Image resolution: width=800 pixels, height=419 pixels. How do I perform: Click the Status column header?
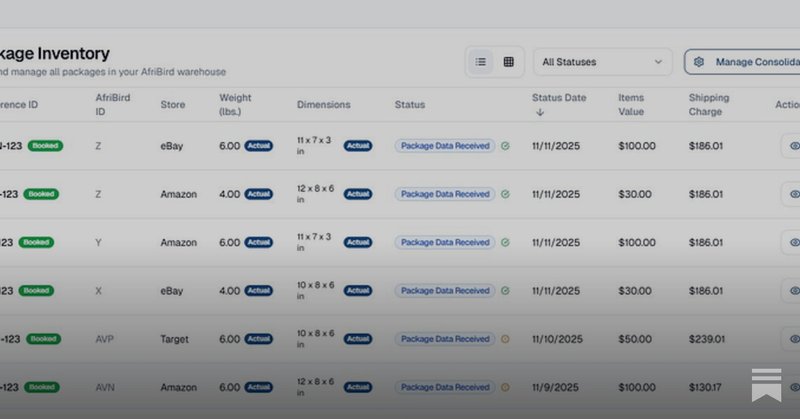[x=409, y=104]
